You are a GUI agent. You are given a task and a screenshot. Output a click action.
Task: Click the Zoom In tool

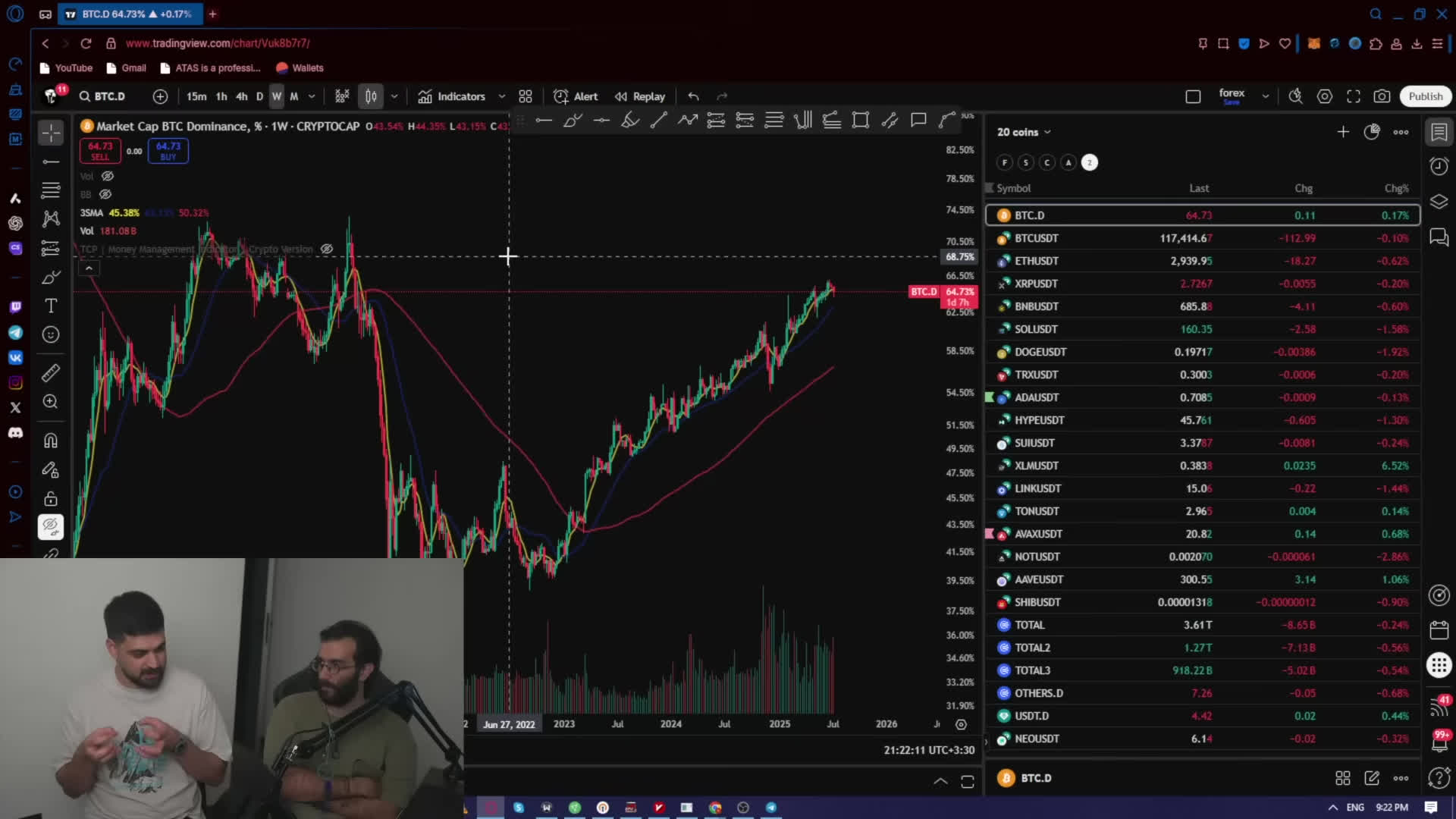pos(51,402)
